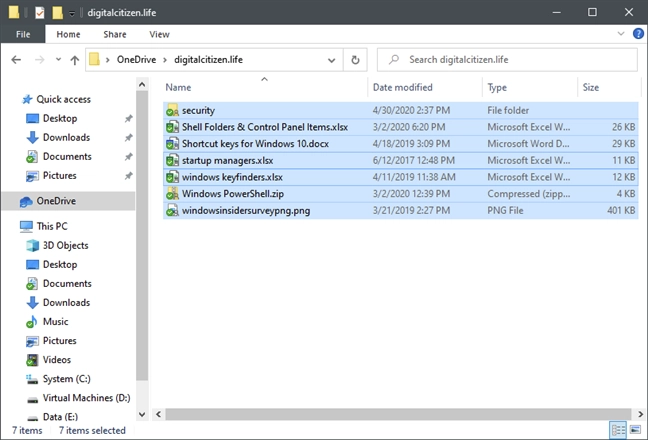648x440 pixels.
Task: Select the Shortcut keys for Windows 10.docx icon
Action: pos(172,144)
